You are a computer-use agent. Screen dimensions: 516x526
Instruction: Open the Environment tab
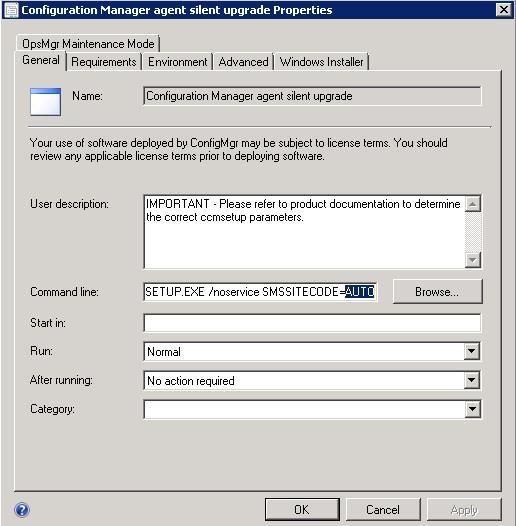177,62
